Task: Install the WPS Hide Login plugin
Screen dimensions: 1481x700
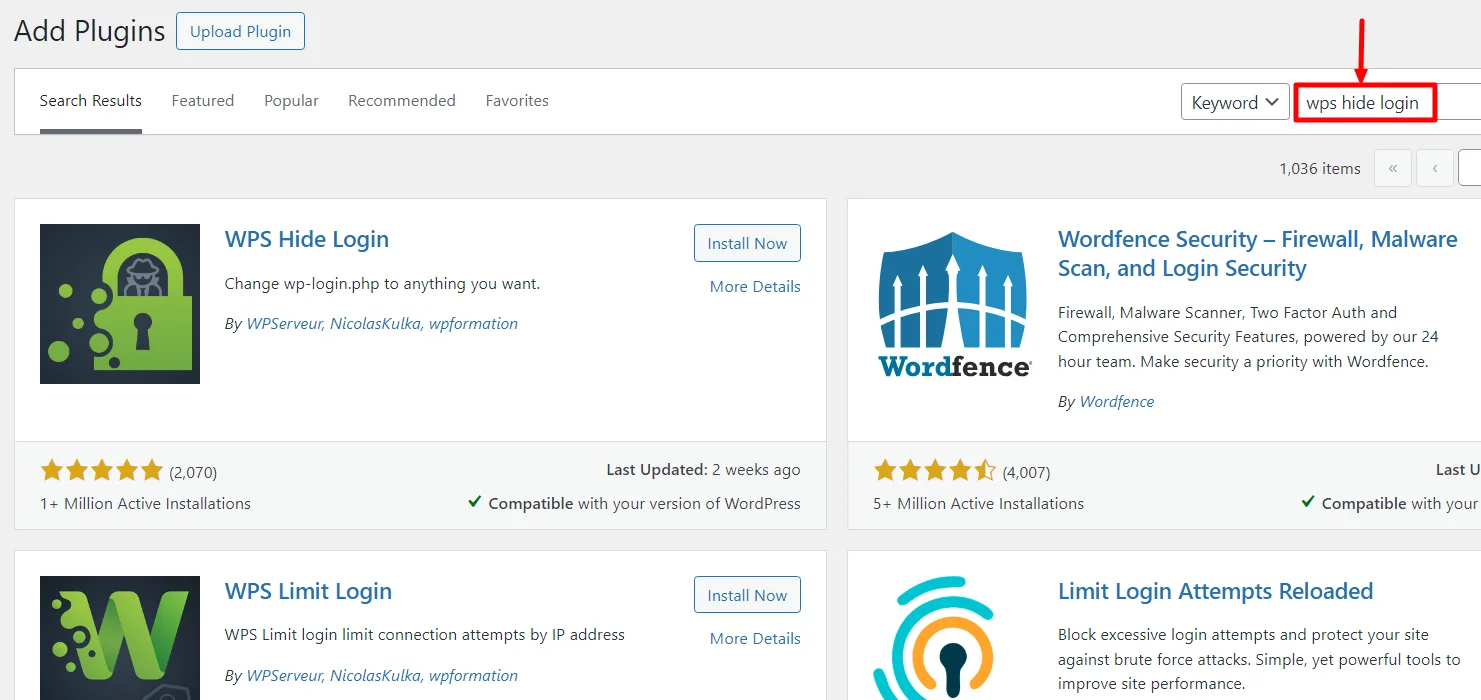Action: (747, 243)
